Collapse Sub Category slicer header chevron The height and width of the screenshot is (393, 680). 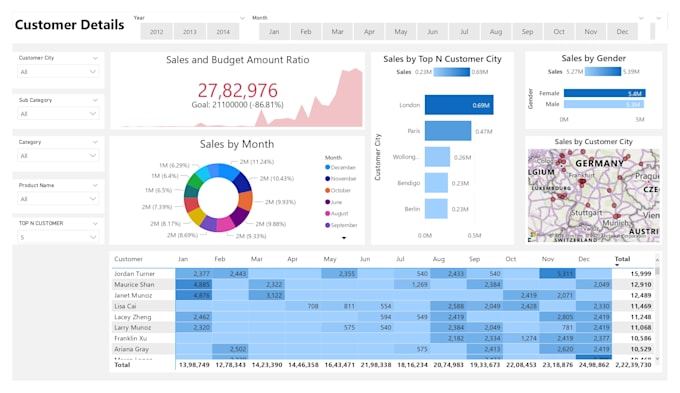coord(95,100)
